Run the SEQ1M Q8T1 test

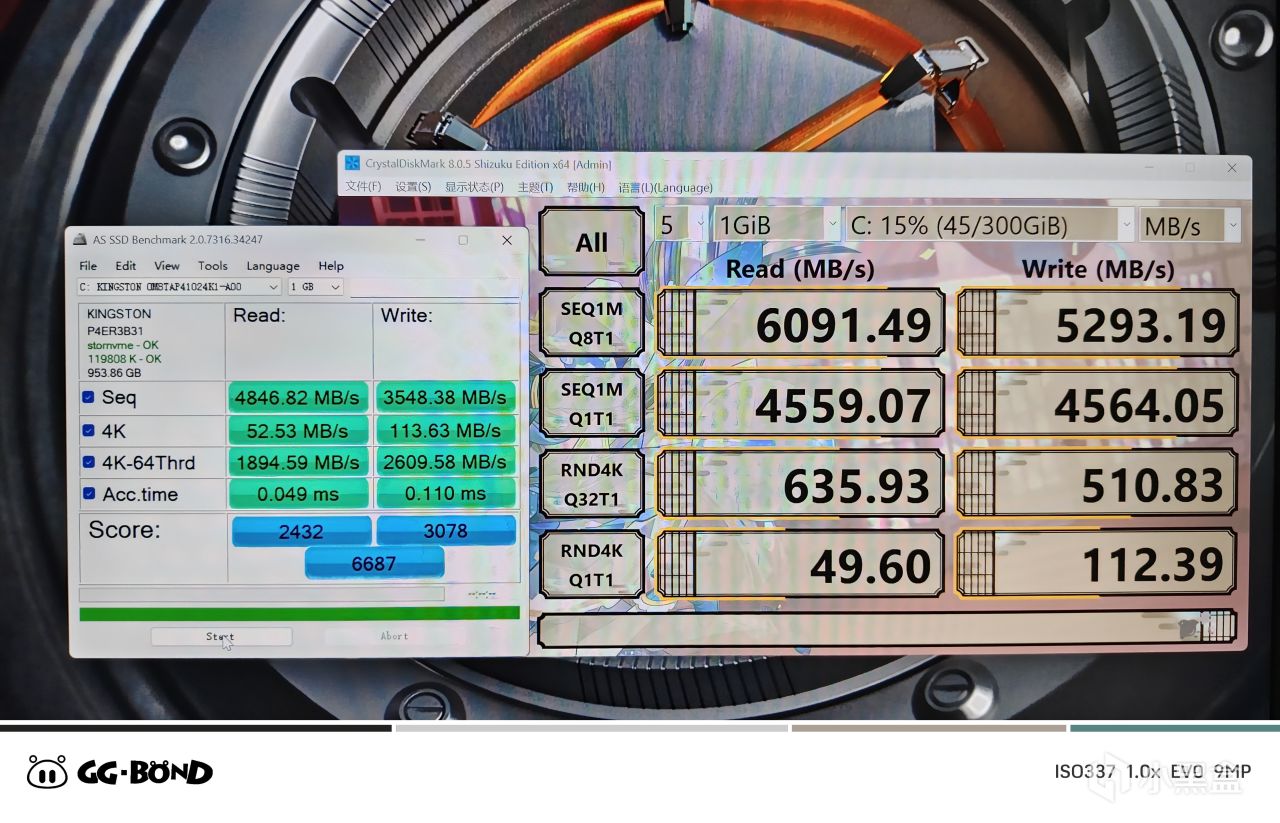(x=591, y=323)
